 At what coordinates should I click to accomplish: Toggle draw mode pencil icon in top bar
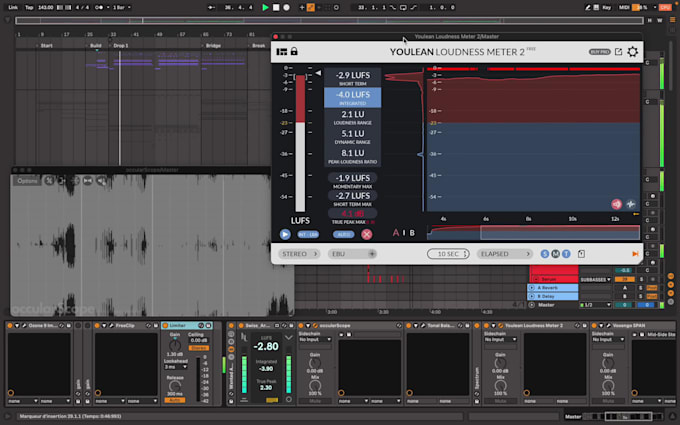tap(587, 7)
